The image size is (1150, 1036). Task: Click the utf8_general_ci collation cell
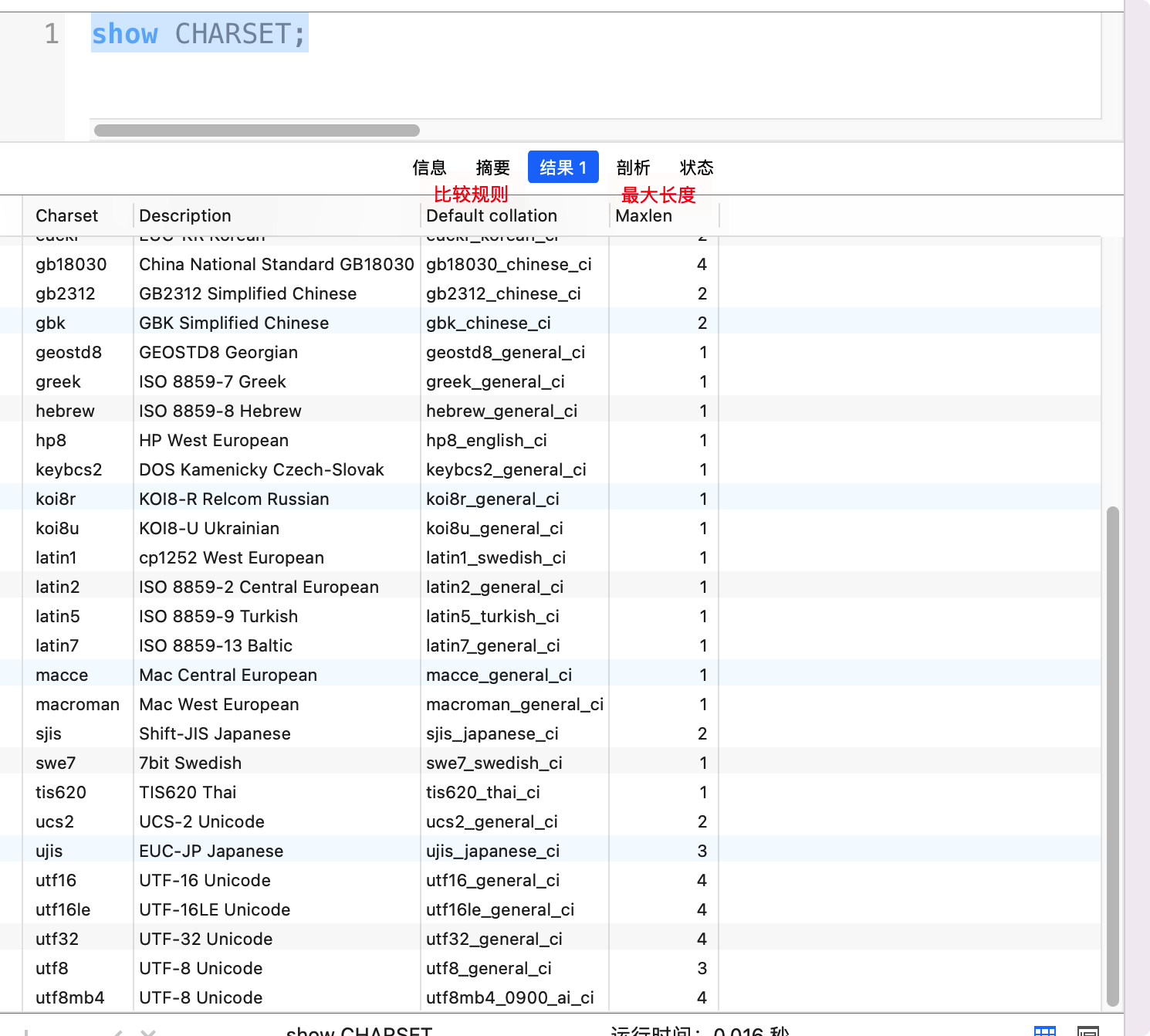489,968
